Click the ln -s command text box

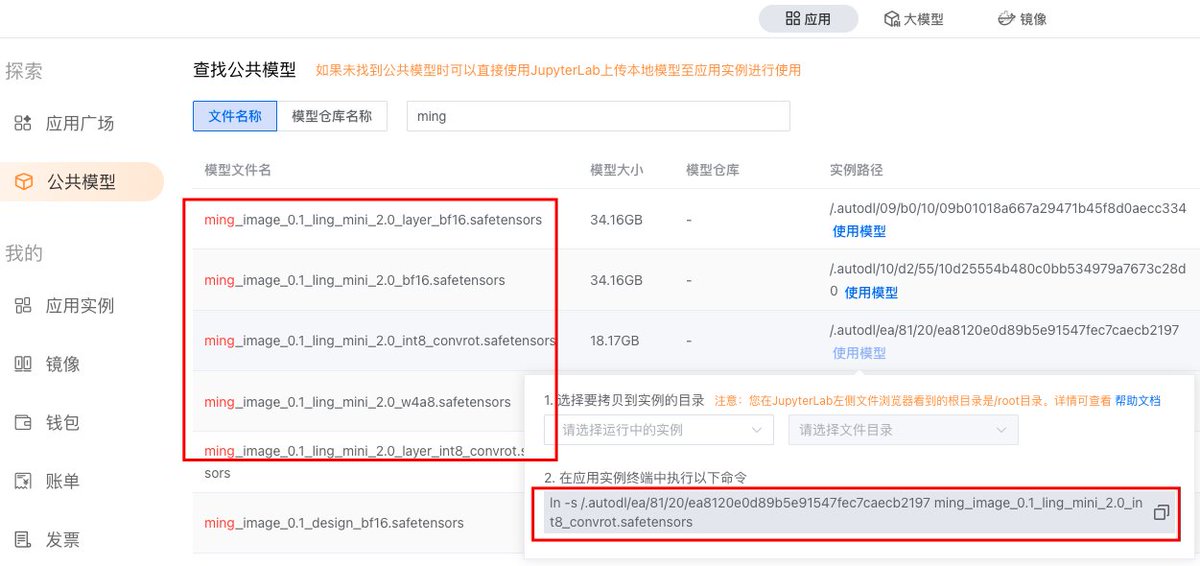pos(858,513)
